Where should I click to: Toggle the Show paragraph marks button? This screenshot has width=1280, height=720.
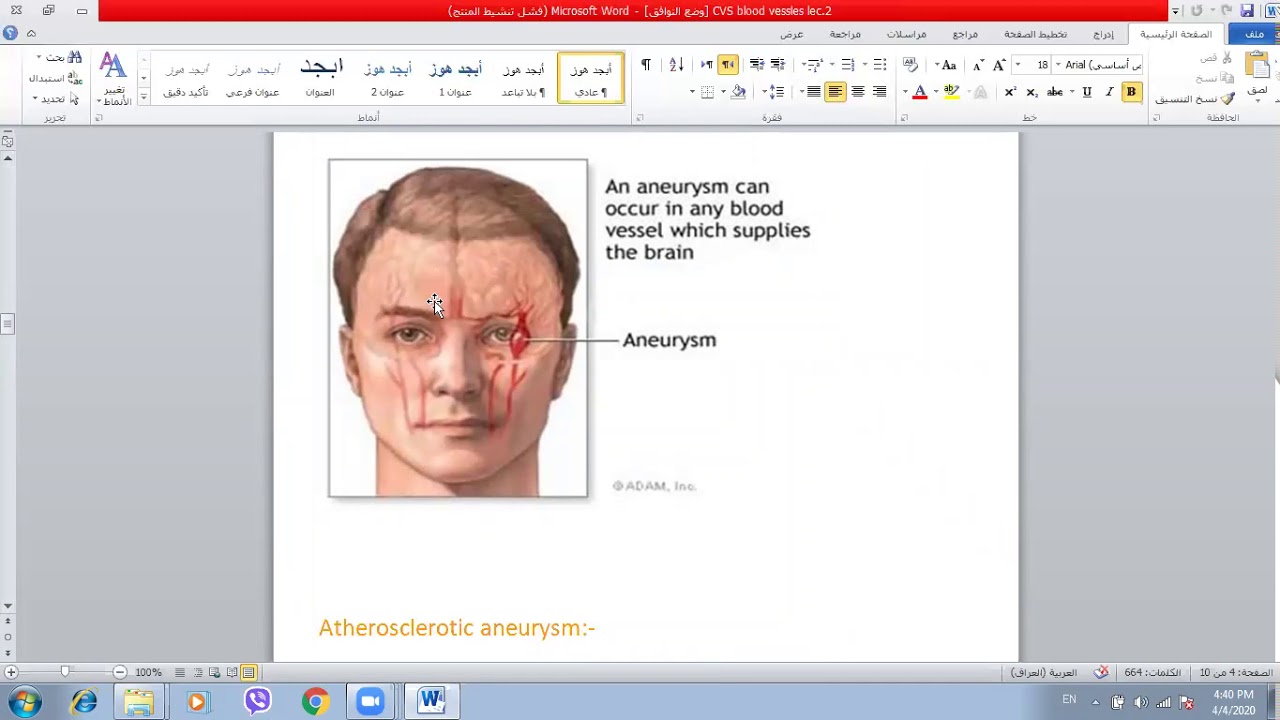click(x=646, y=65)
